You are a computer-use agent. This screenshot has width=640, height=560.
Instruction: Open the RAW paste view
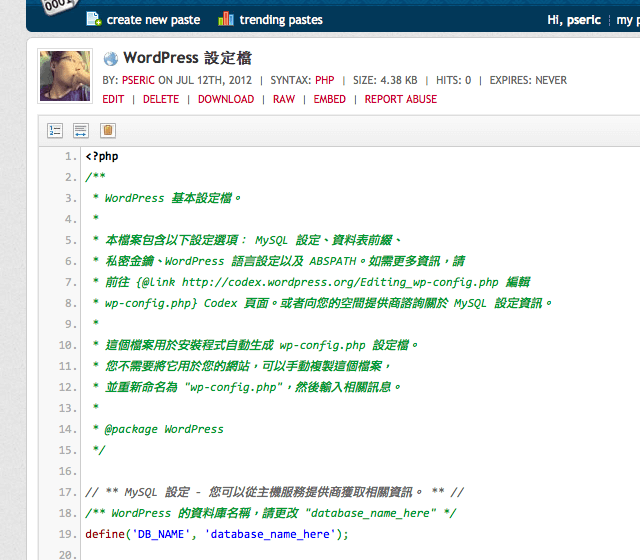[x=284, y=99]
